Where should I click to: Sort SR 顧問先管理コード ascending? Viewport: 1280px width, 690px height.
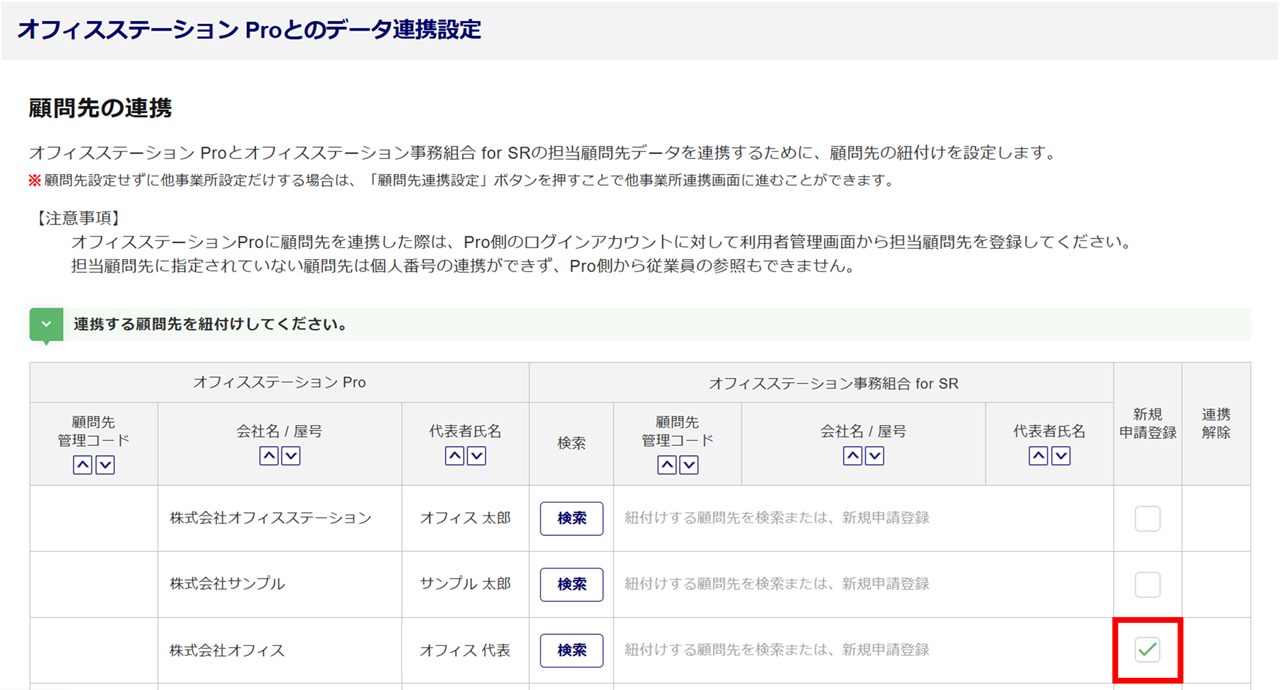[667, 465]
